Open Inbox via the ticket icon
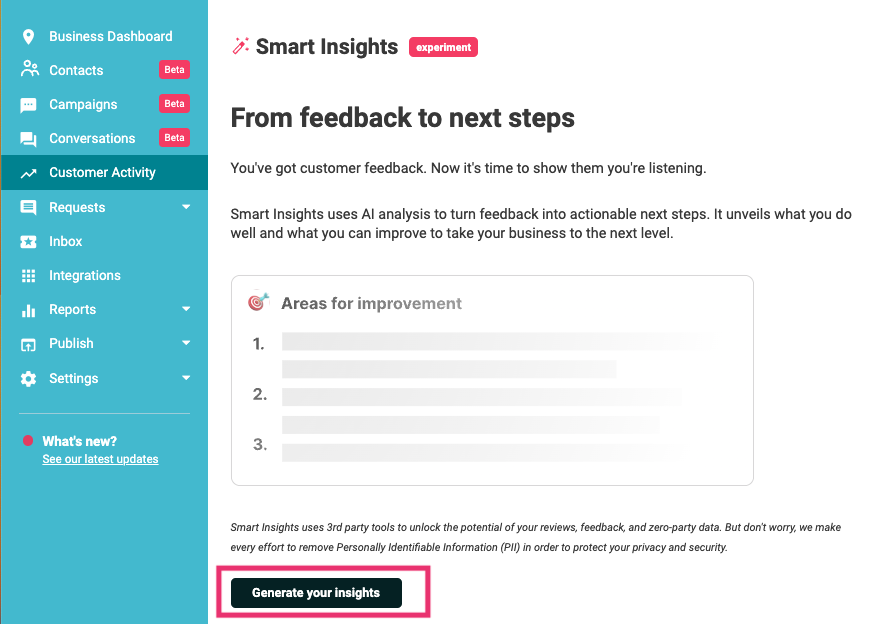The image size is (870, 624). point(28,241)
